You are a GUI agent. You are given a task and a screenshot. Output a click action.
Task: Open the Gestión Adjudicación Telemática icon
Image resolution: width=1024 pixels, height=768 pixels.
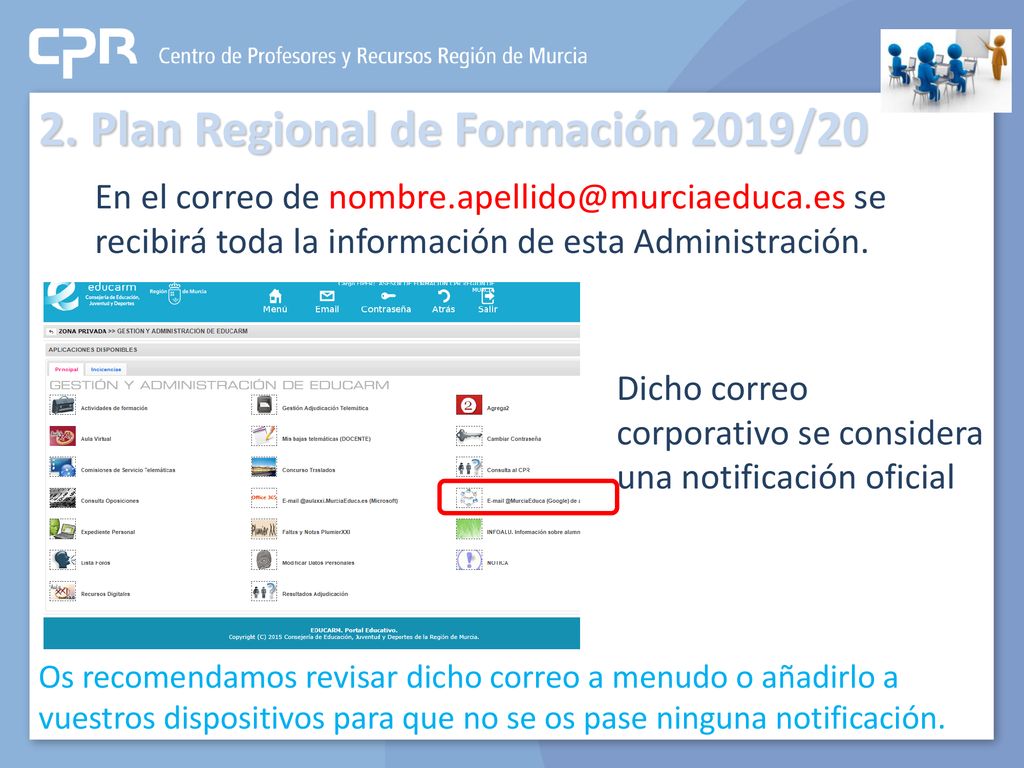[x=264, y=406]
